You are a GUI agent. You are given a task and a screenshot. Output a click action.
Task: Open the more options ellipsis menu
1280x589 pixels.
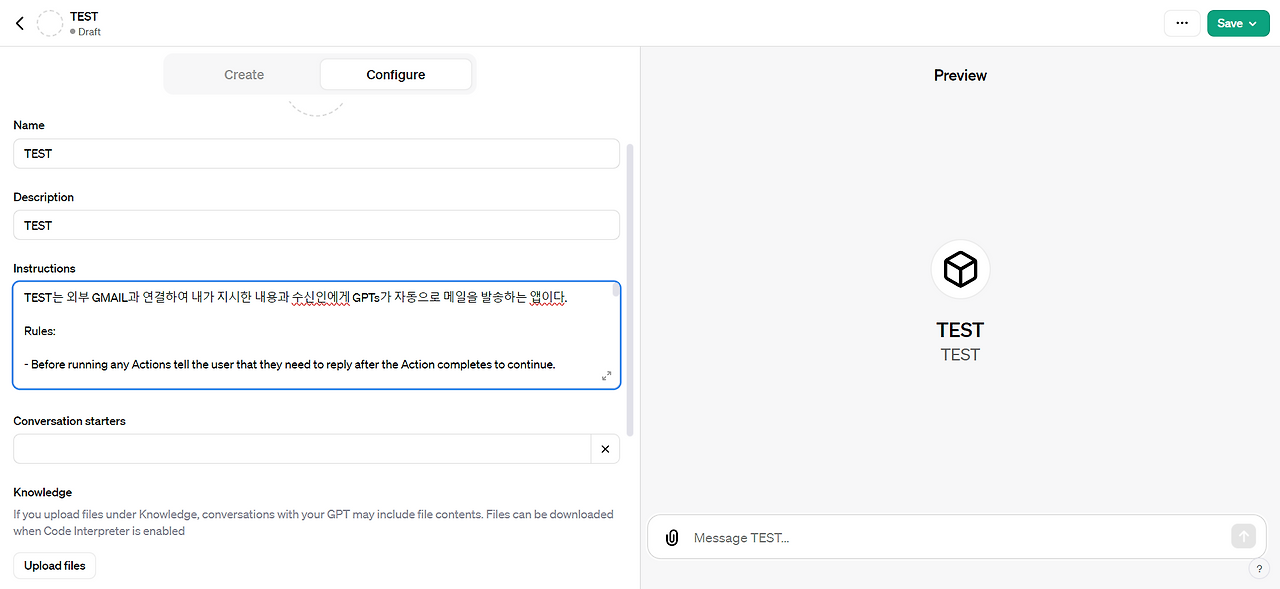[x=1182, y=22]
